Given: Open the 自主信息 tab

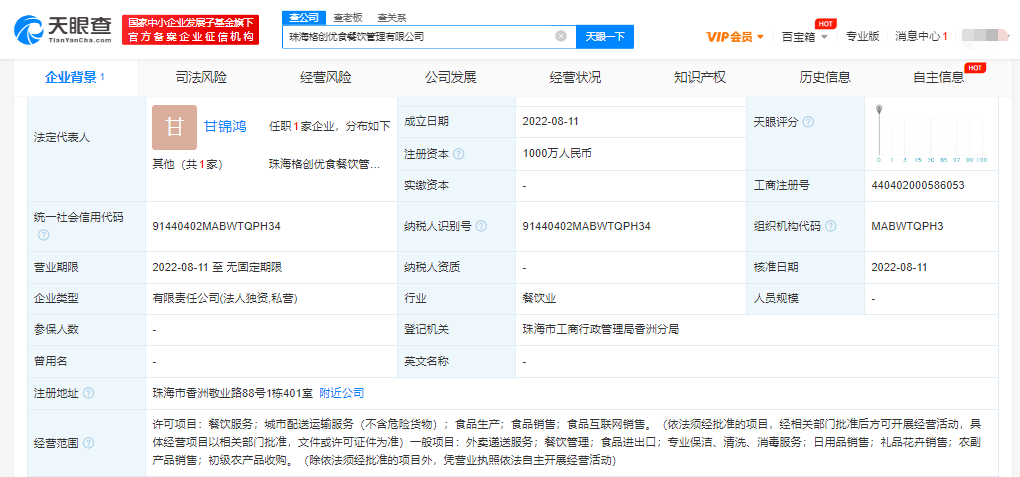Looking at the screenshot, I should (x=940, y=77).
